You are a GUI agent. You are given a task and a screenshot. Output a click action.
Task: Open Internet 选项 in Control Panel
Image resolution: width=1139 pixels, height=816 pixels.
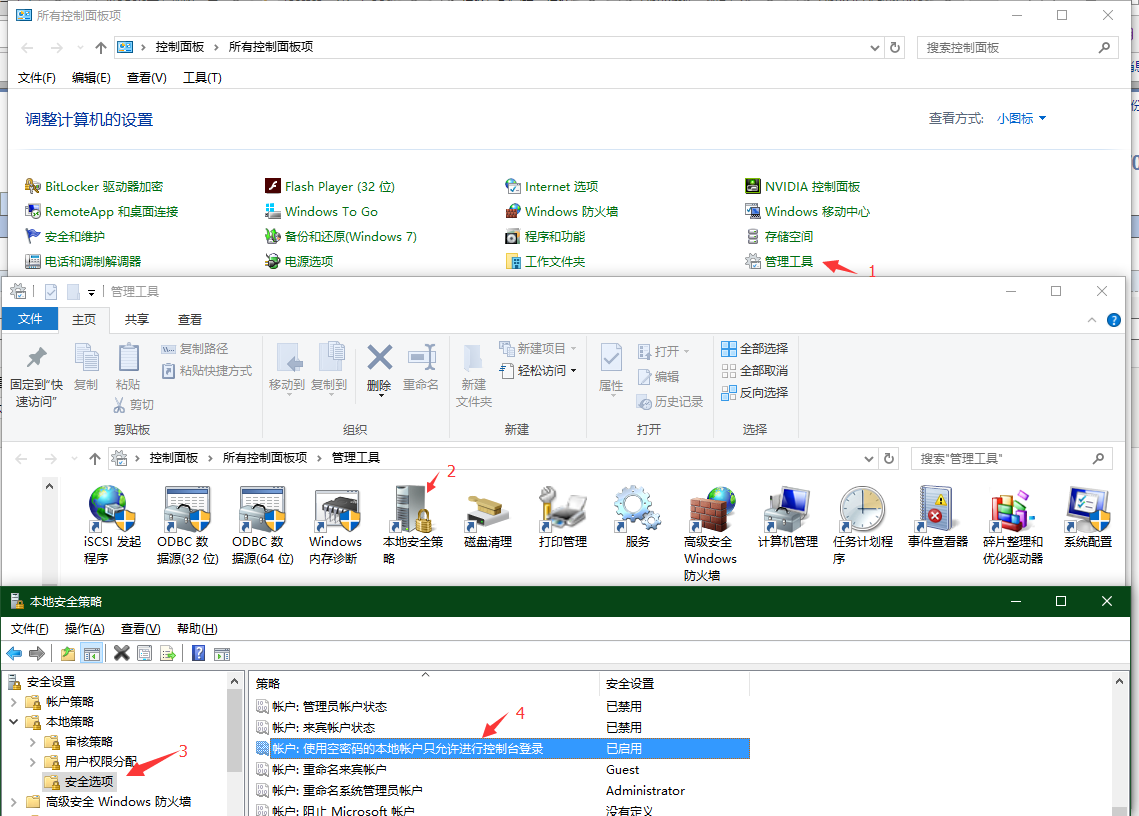552,187
